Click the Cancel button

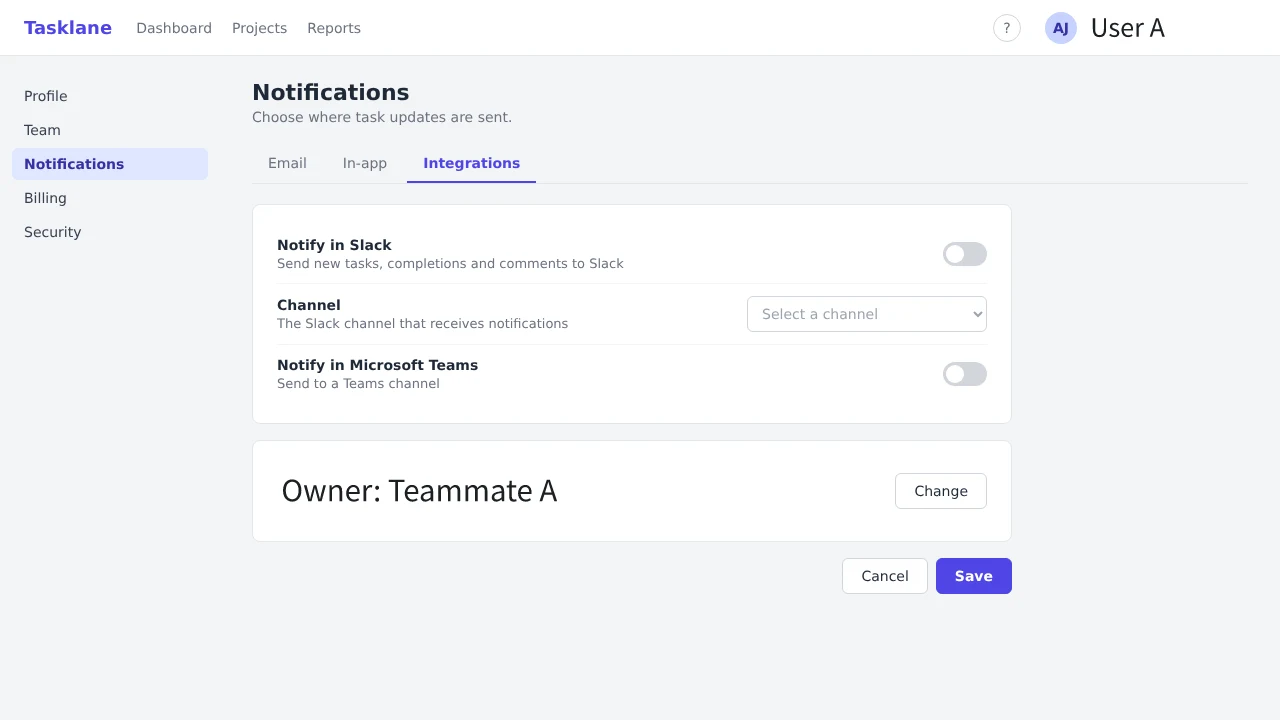coord(885,576)
